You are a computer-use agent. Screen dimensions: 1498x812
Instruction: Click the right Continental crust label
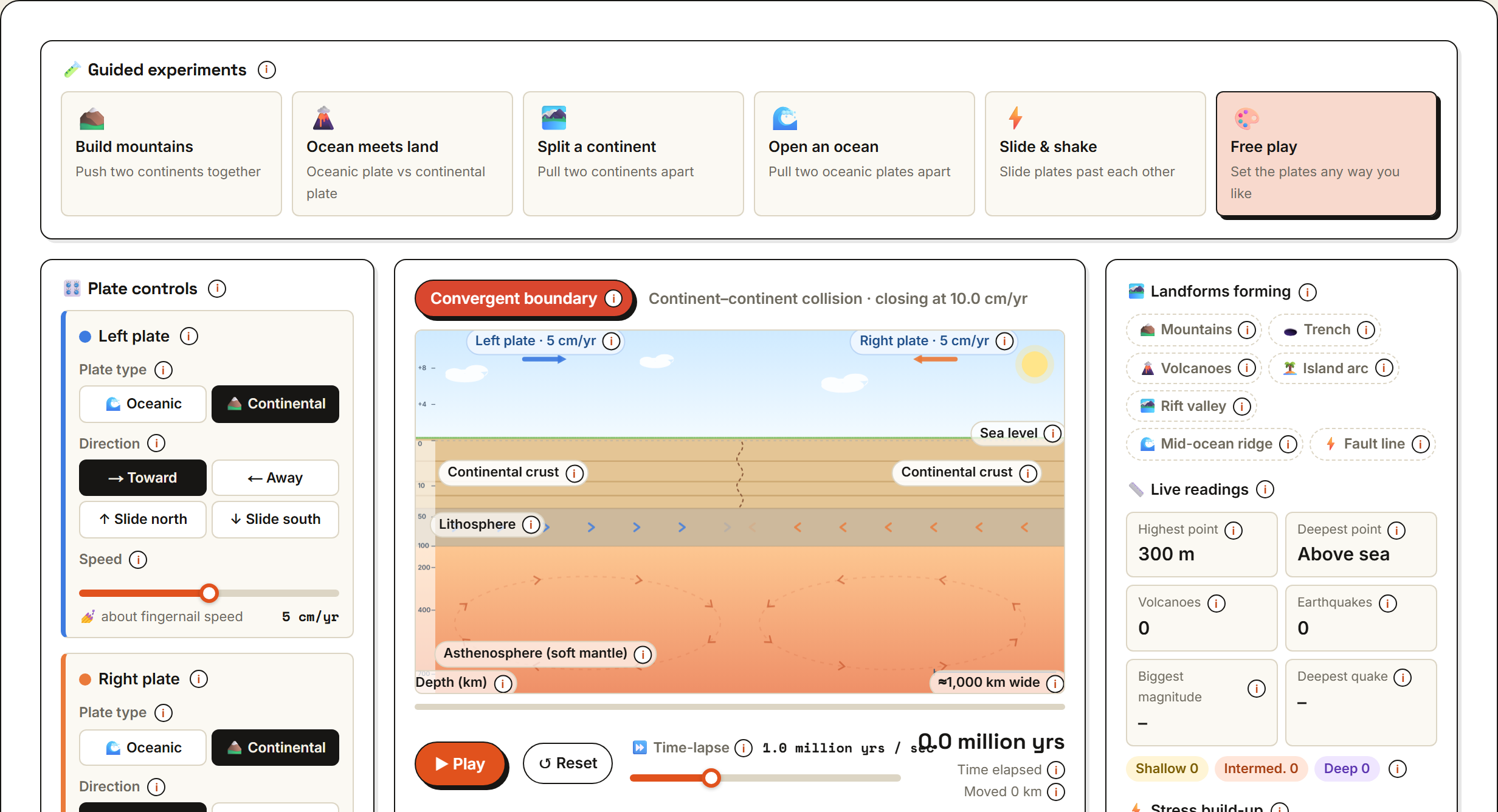click(967, 473)
